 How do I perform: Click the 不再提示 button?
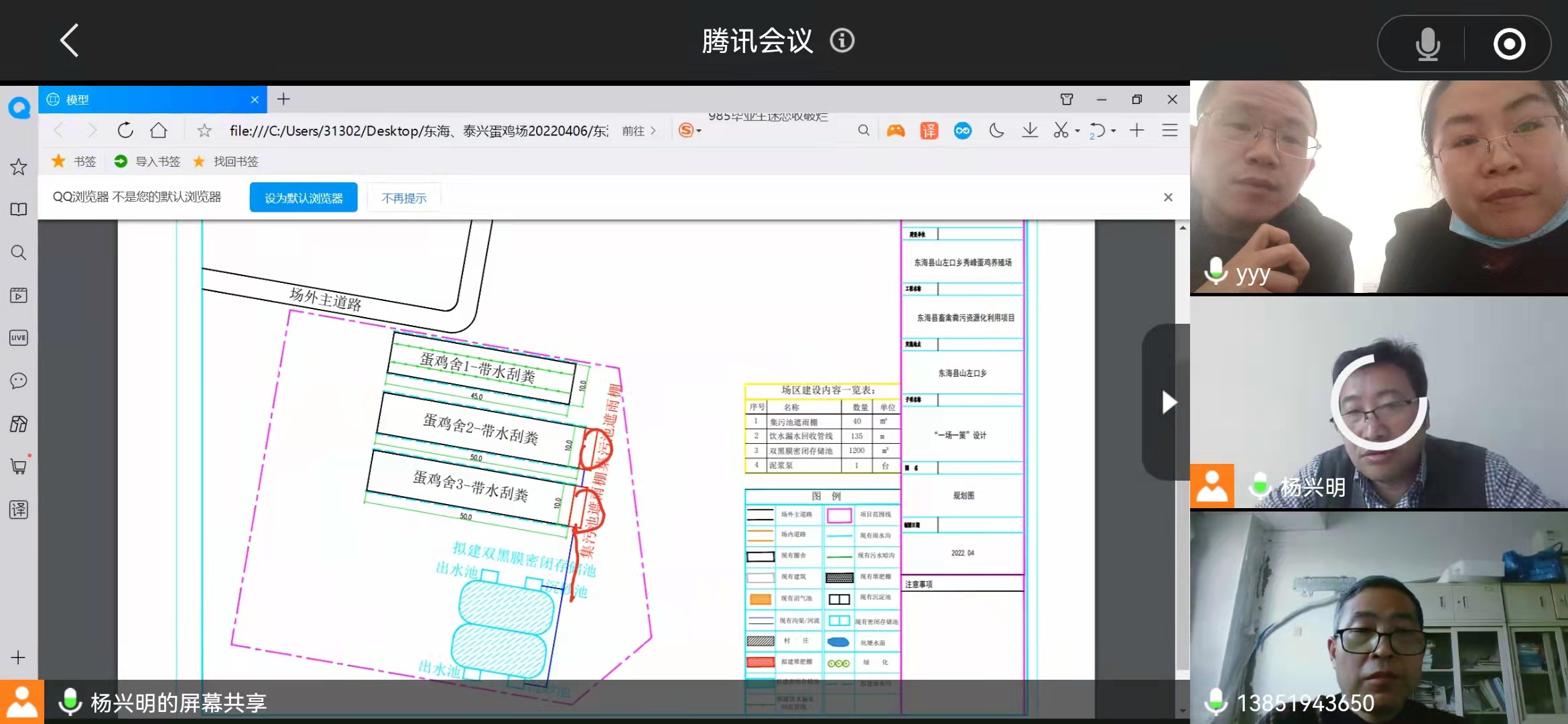(x=403, y=198)
